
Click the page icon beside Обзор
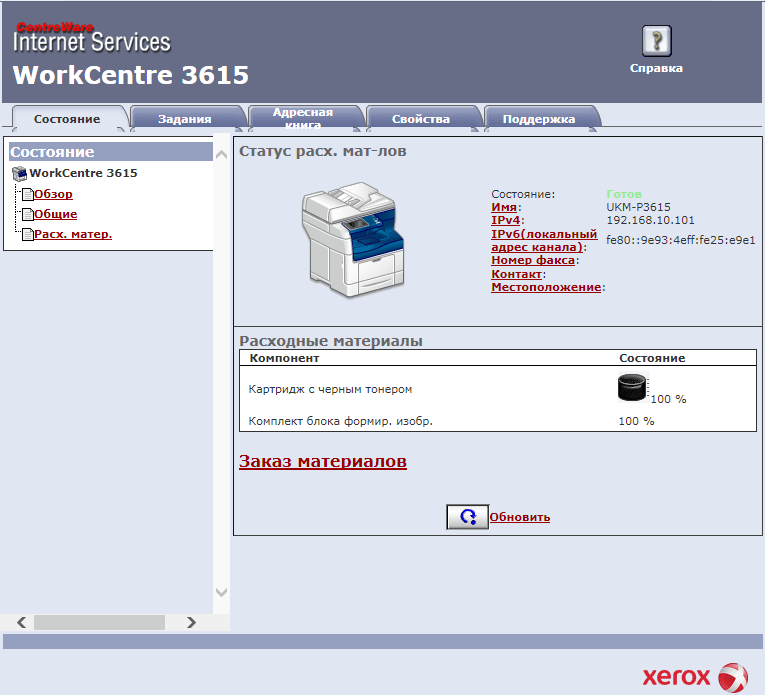coord(28,194)
